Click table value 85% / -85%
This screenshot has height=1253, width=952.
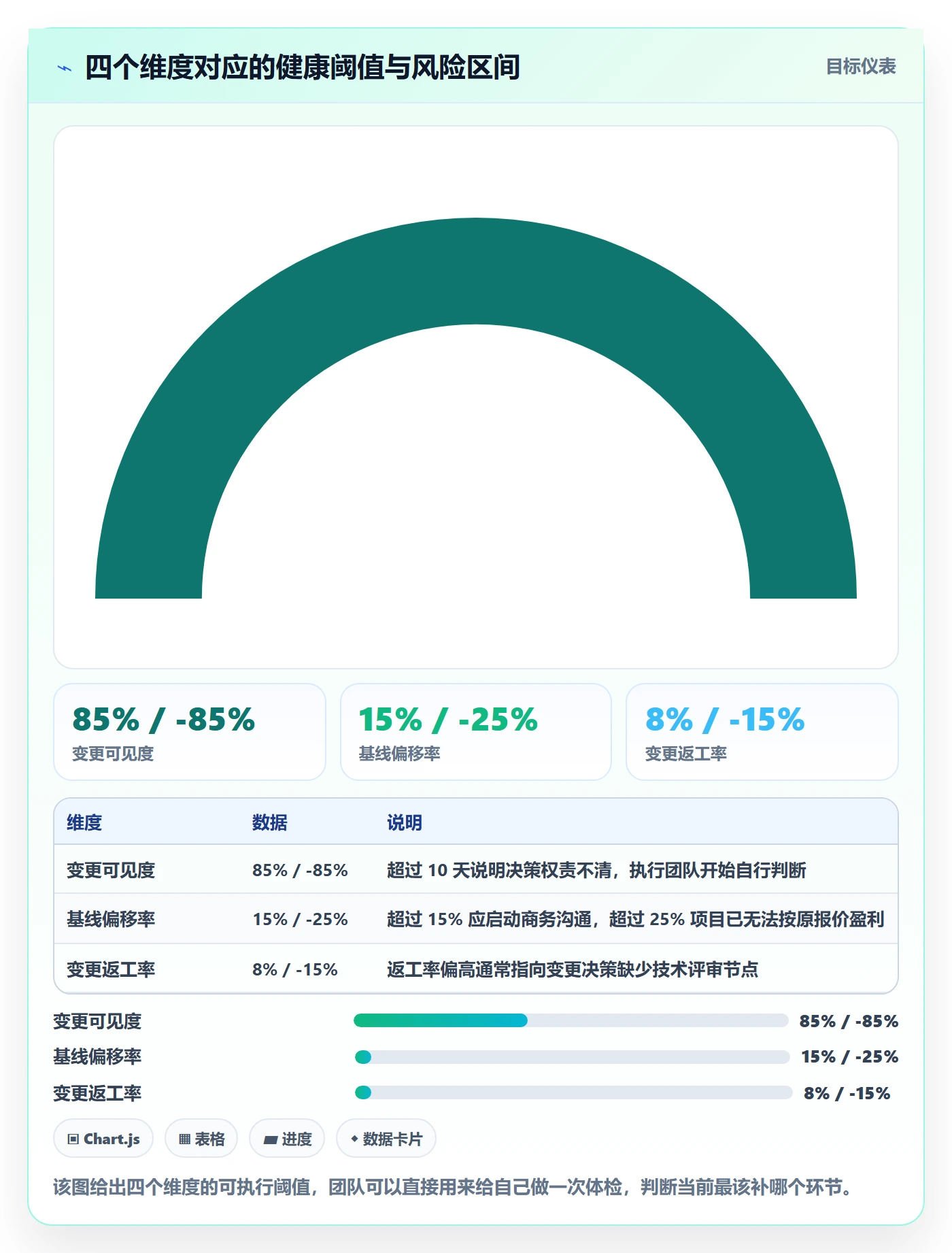click(x=300, y=870)
